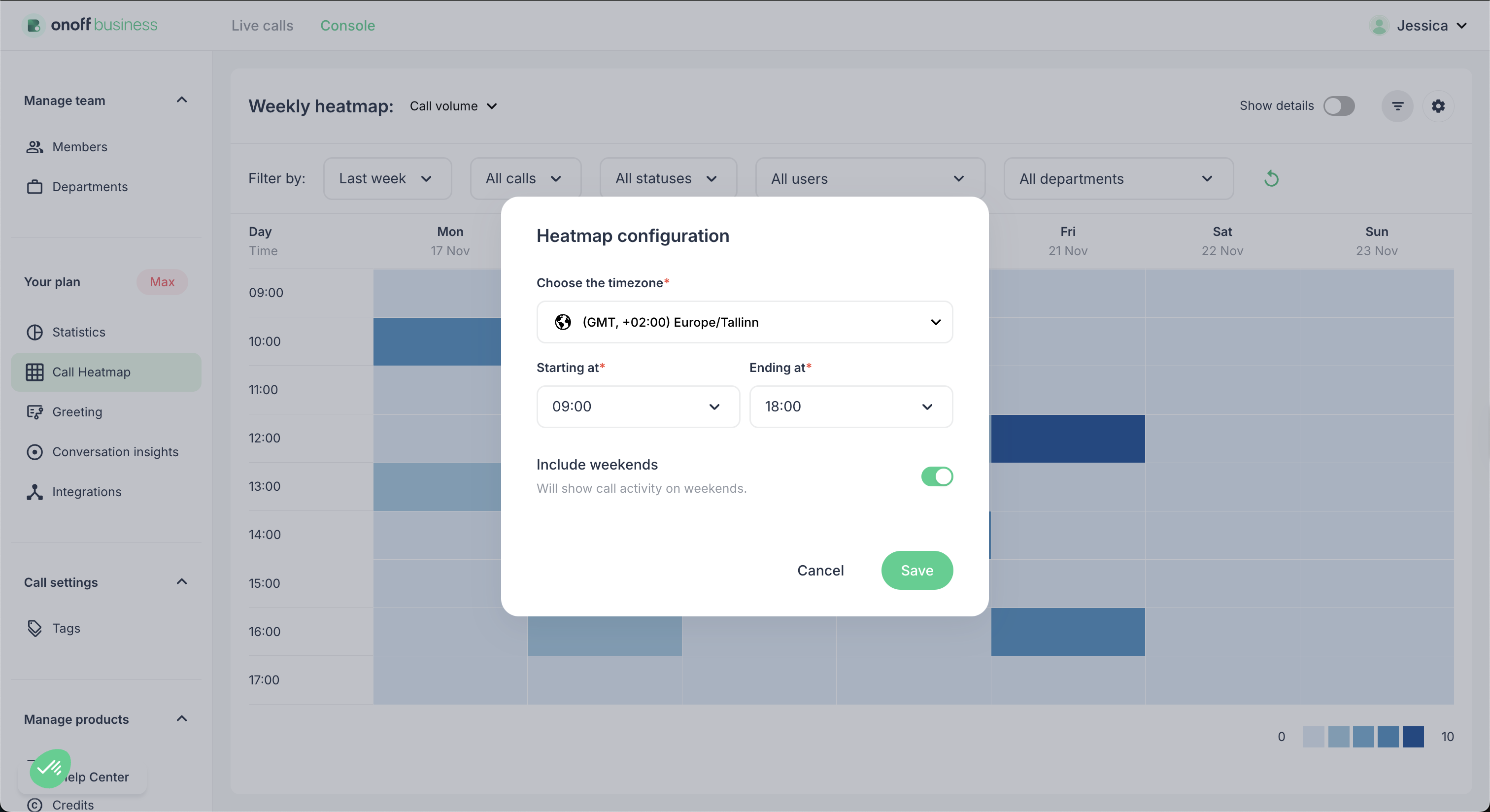Reset filters with the green refresh icon
The width and height of the screenshot is (1490, 812).
tap(1271, 178)
